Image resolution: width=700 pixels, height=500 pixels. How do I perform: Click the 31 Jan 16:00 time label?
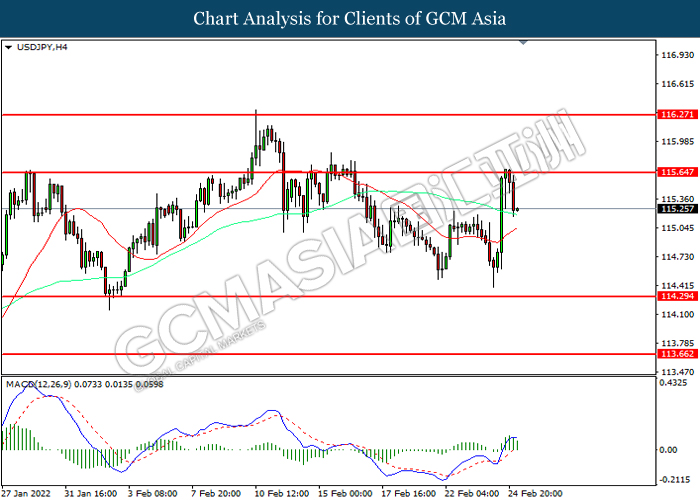coord(91,493)
